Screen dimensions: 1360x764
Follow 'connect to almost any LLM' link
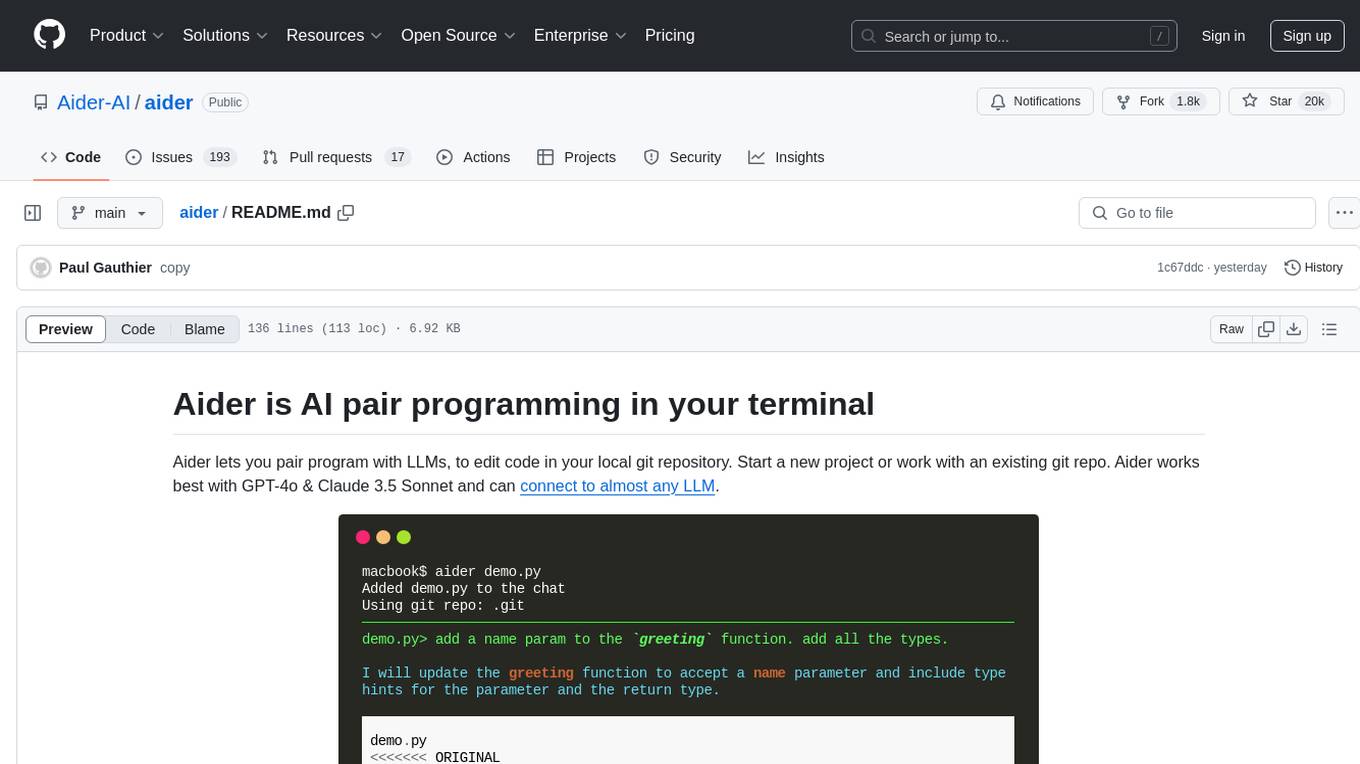[x=617, y=486]
